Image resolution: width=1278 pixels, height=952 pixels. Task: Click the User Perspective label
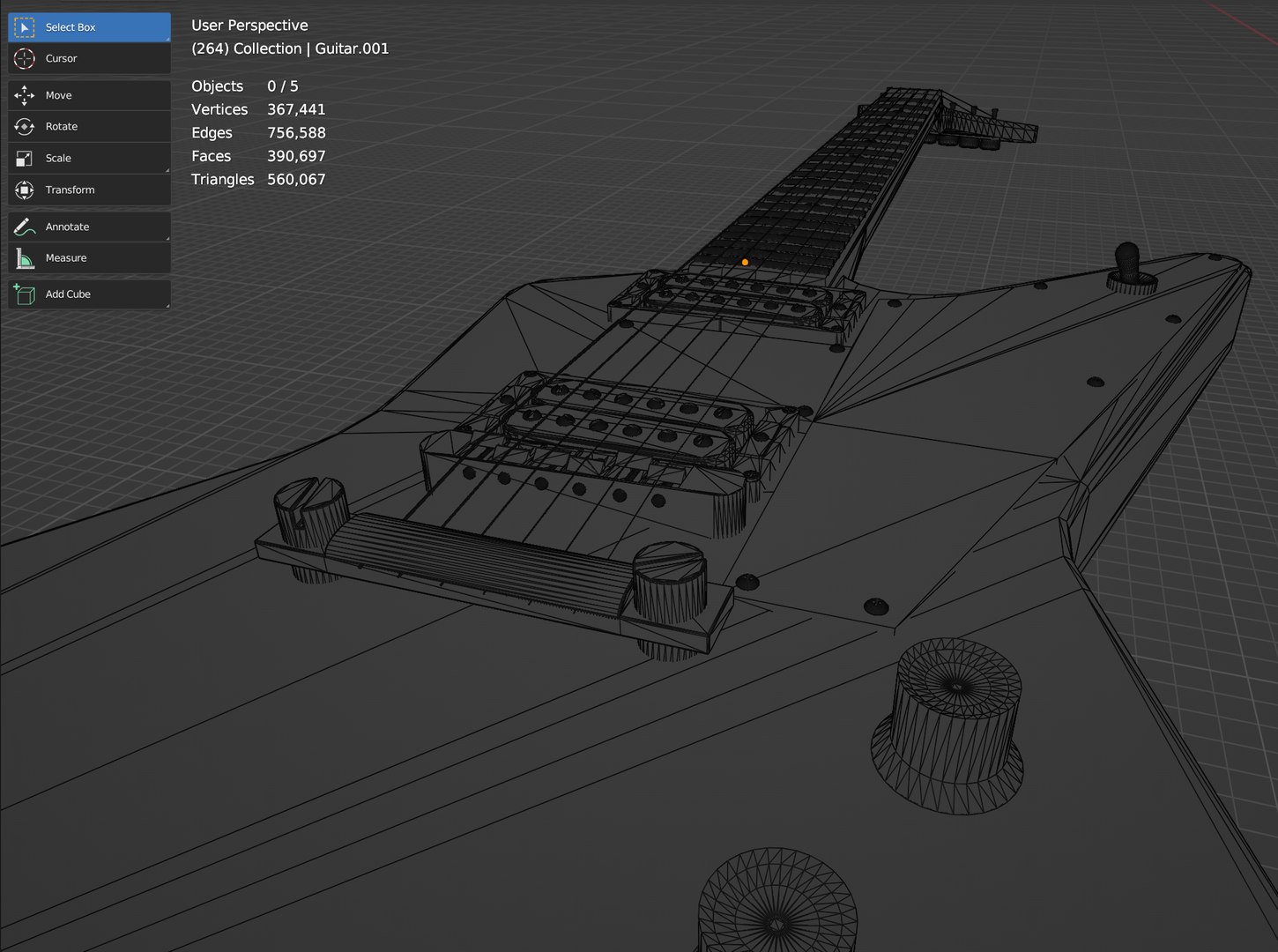(249, 26)
